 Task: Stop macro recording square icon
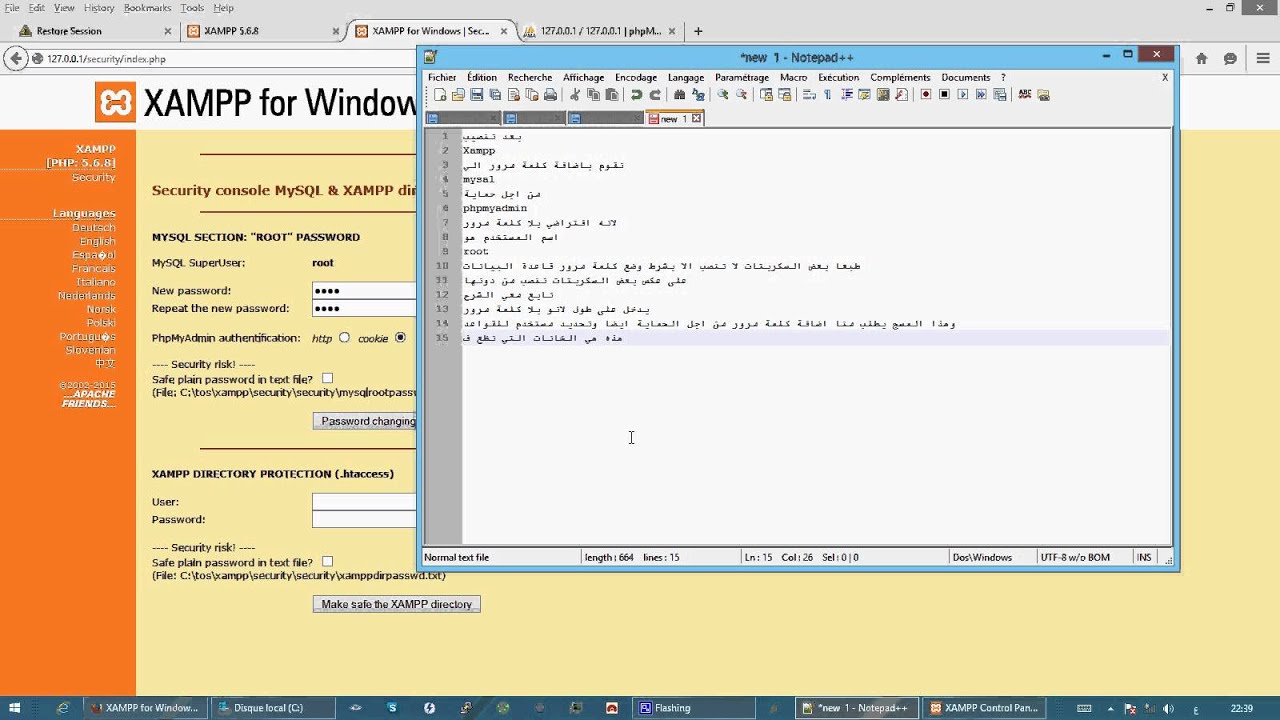943,95
